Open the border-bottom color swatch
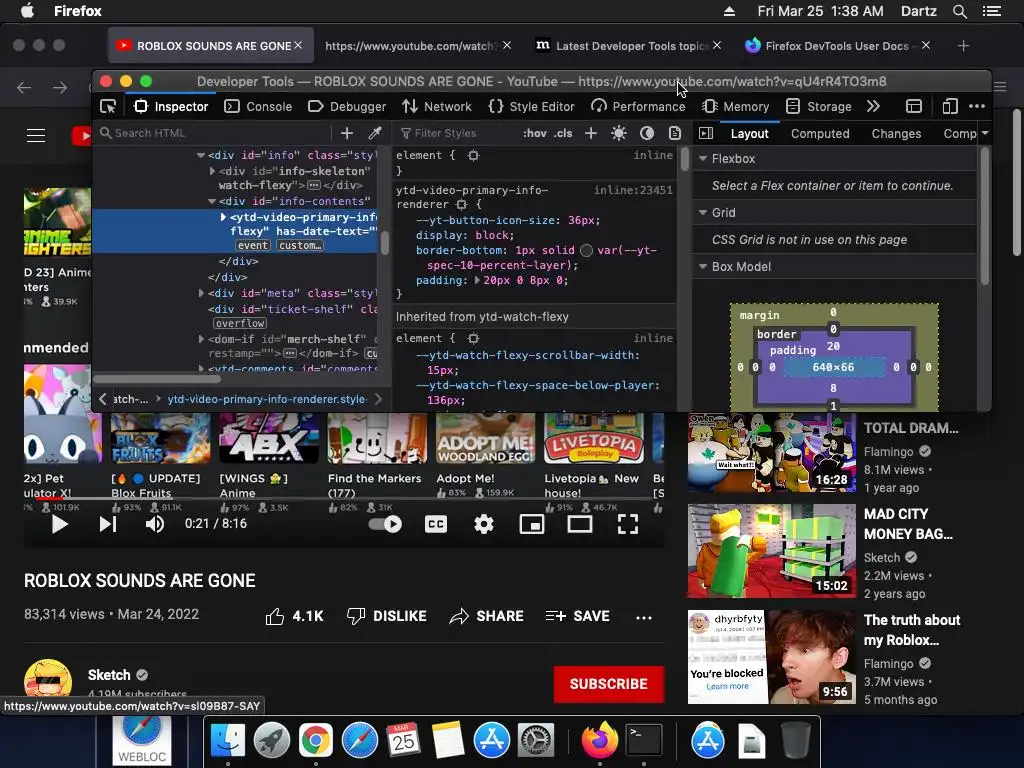 click(586, 251)
